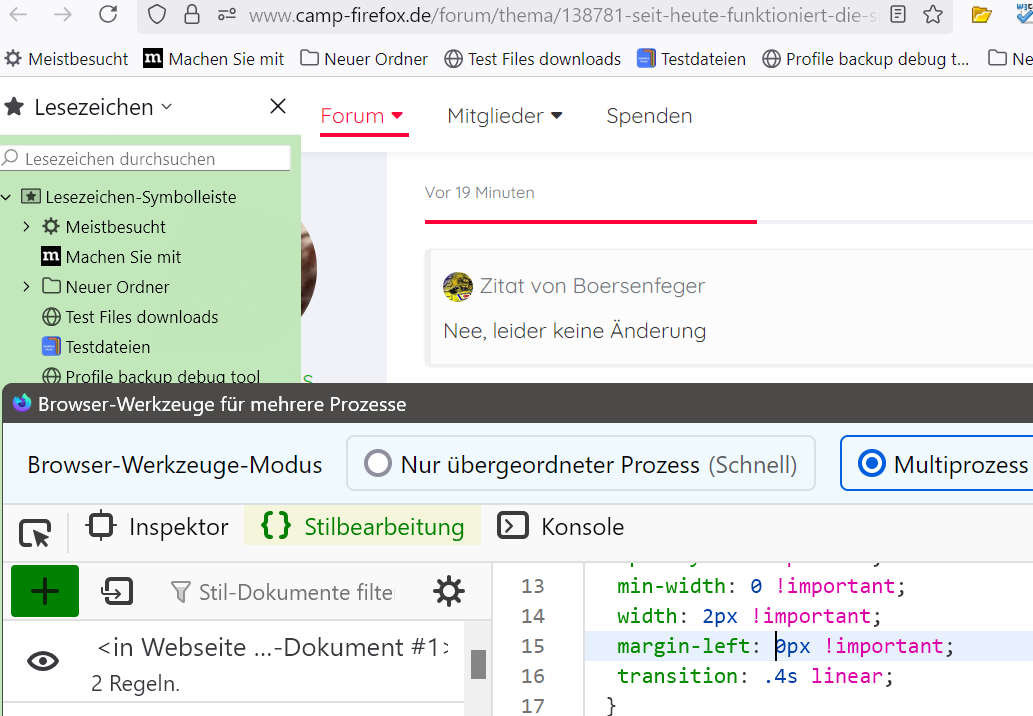Open style editor options gear
The height and width of the screenshot is (716, 1033).
pyautogui.click(x=449, y=592)
